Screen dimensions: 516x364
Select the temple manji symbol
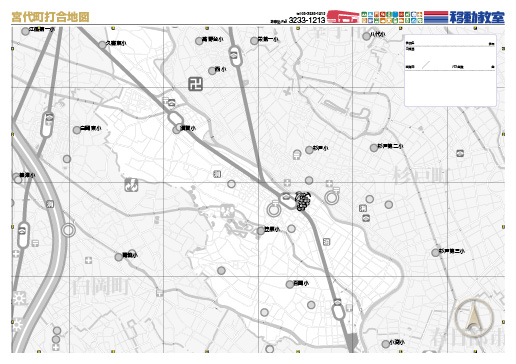pos(195,84)
